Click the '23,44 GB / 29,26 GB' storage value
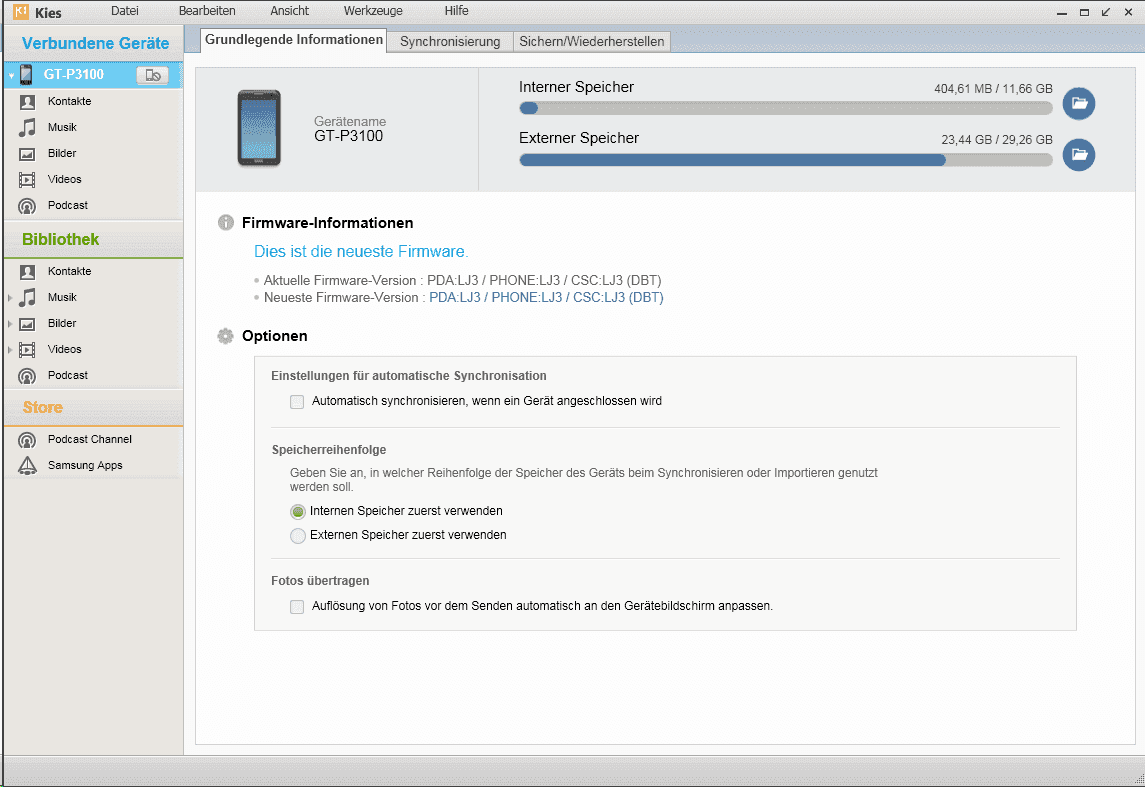 (997, 140)
